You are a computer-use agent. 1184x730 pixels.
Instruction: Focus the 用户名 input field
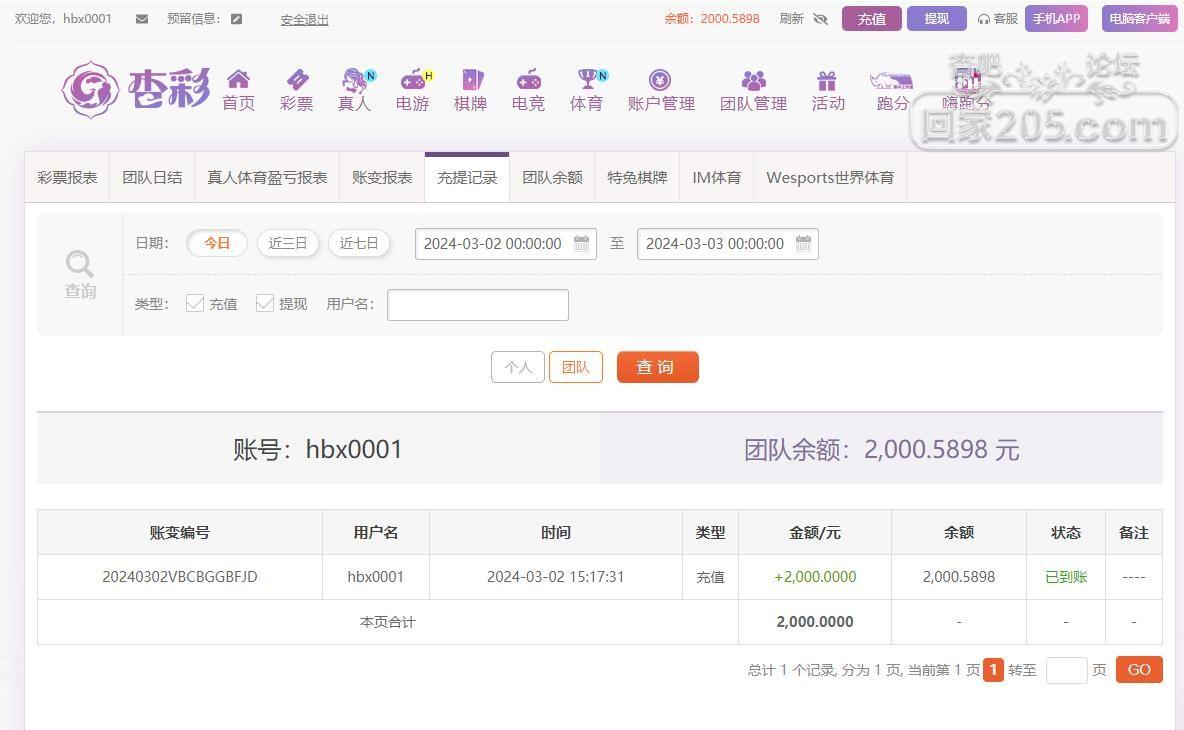tap(478, 305)
